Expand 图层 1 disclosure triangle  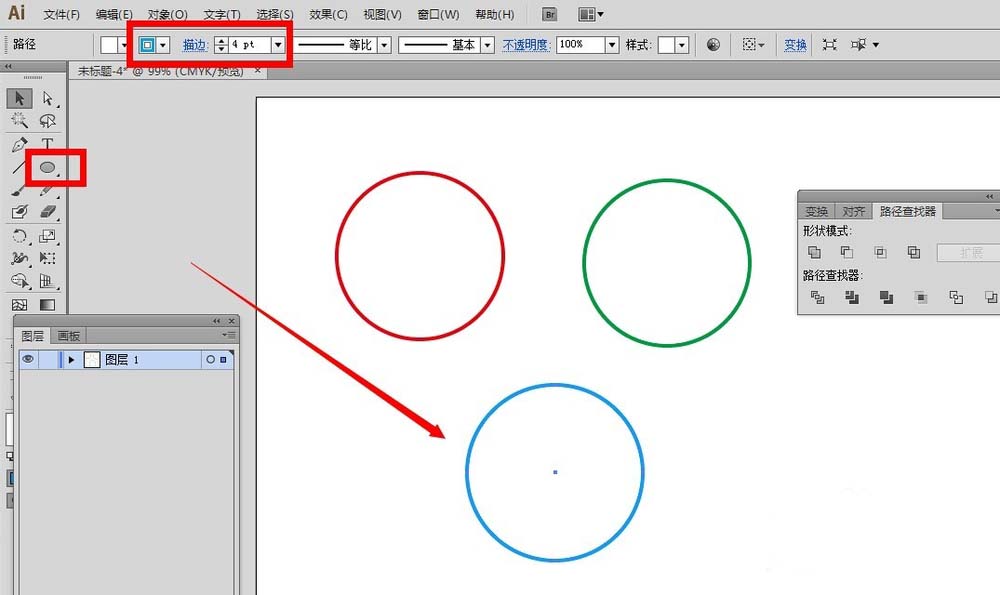pos(71,360)
